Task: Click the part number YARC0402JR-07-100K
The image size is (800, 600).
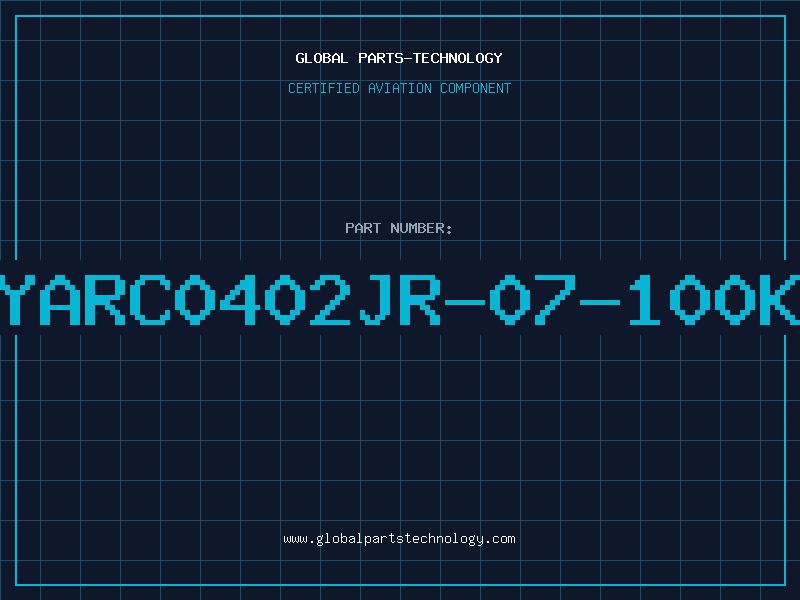Action: pyautogui.click(x=400, y=300)
